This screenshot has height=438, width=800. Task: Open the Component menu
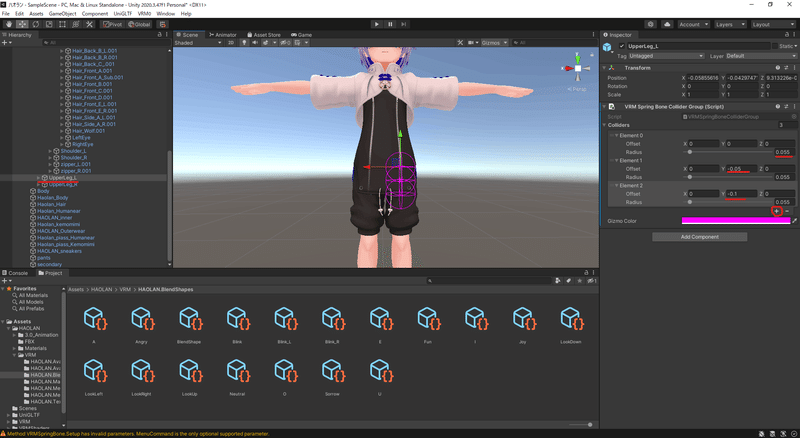(x=95, y=14)
